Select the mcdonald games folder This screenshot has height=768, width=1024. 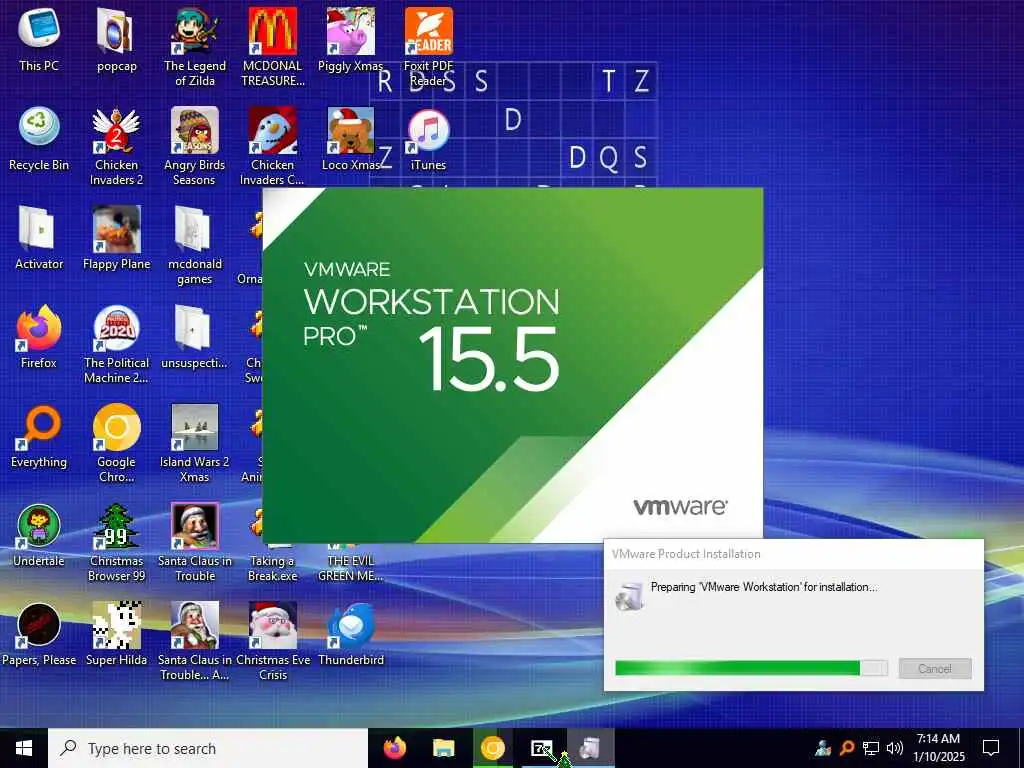[195, 246]
